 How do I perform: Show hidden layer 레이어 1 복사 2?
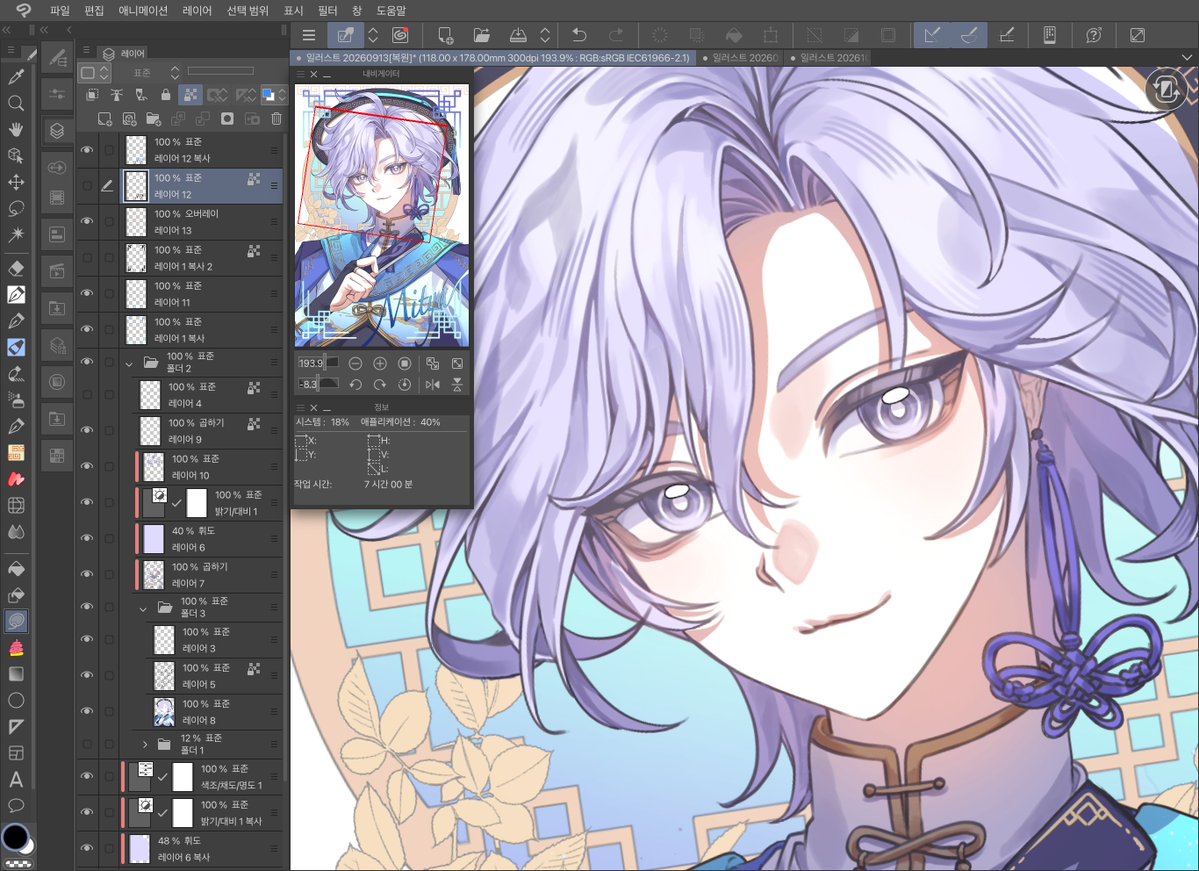pos(87,258)
